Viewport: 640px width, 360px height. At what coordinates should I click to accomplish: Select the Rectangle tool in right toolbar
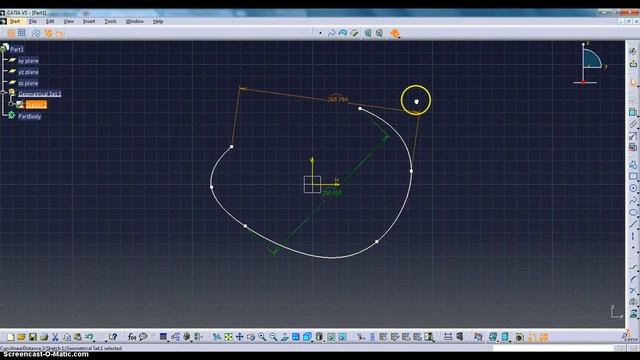pos(633,176)
